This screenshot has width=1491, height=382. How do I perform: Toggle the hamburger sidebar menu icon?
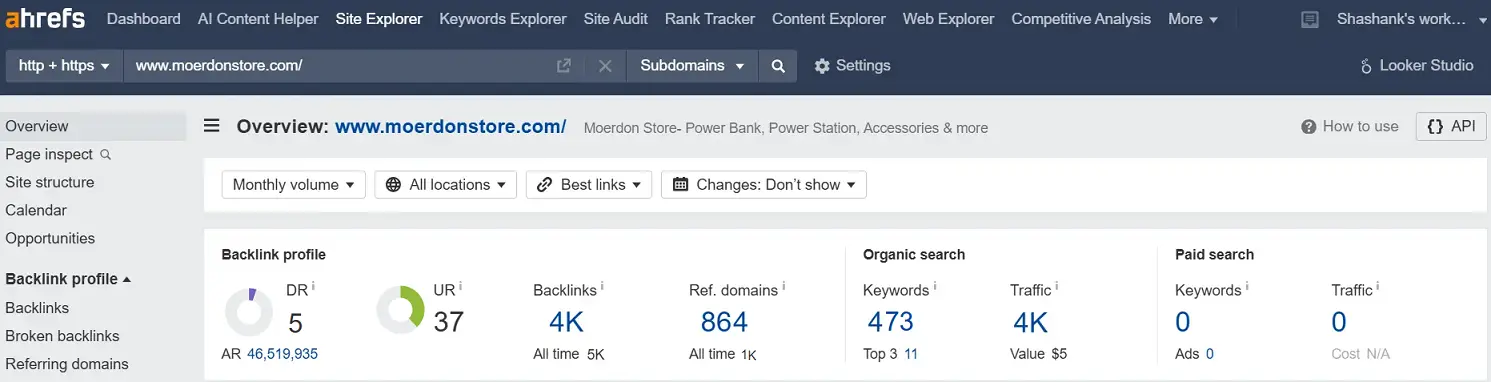(x=212, y=126)
